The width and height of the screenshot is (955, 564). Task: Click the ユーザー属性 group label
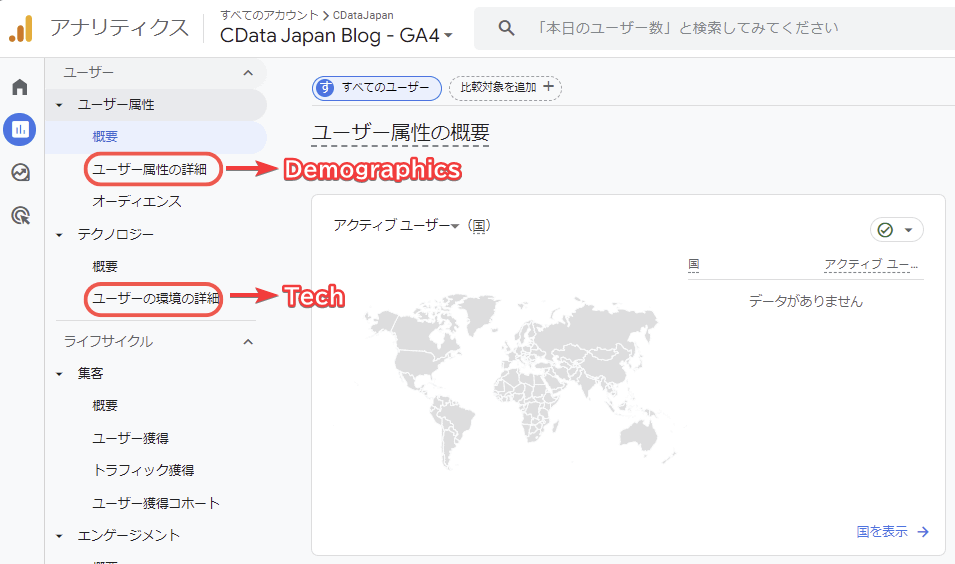[116, 105]
